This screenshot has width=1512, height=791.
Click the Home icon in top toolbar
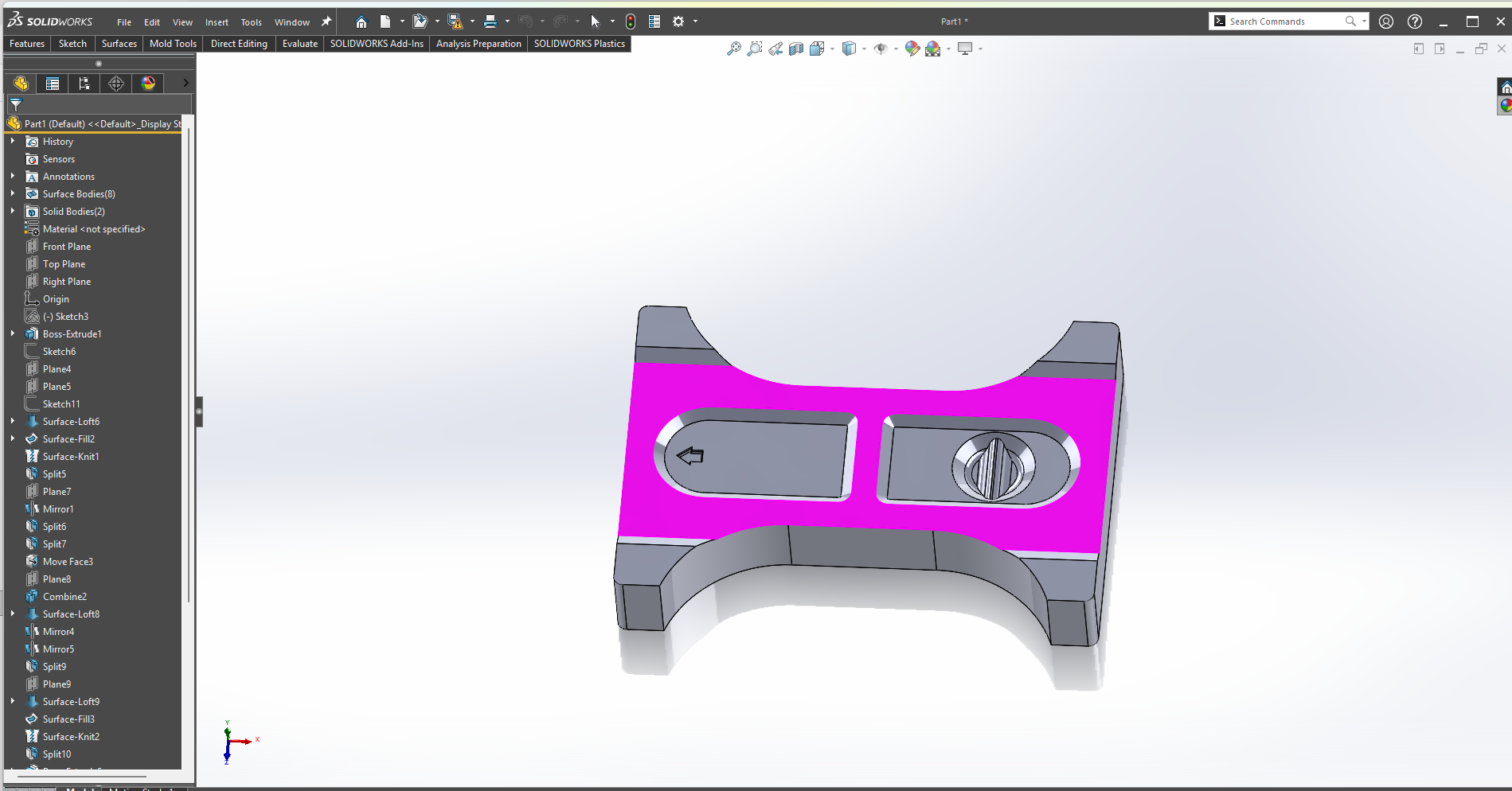[x=361, y=21]
